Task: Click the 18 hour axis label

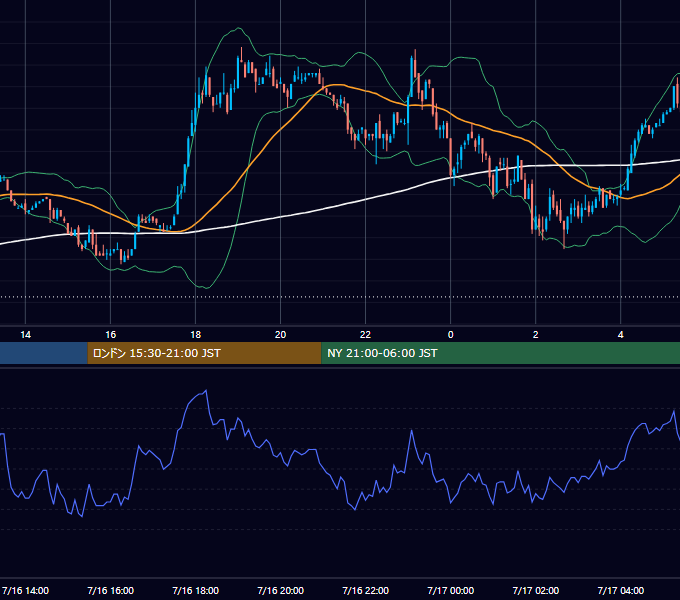Action: [x=196, y=335]
